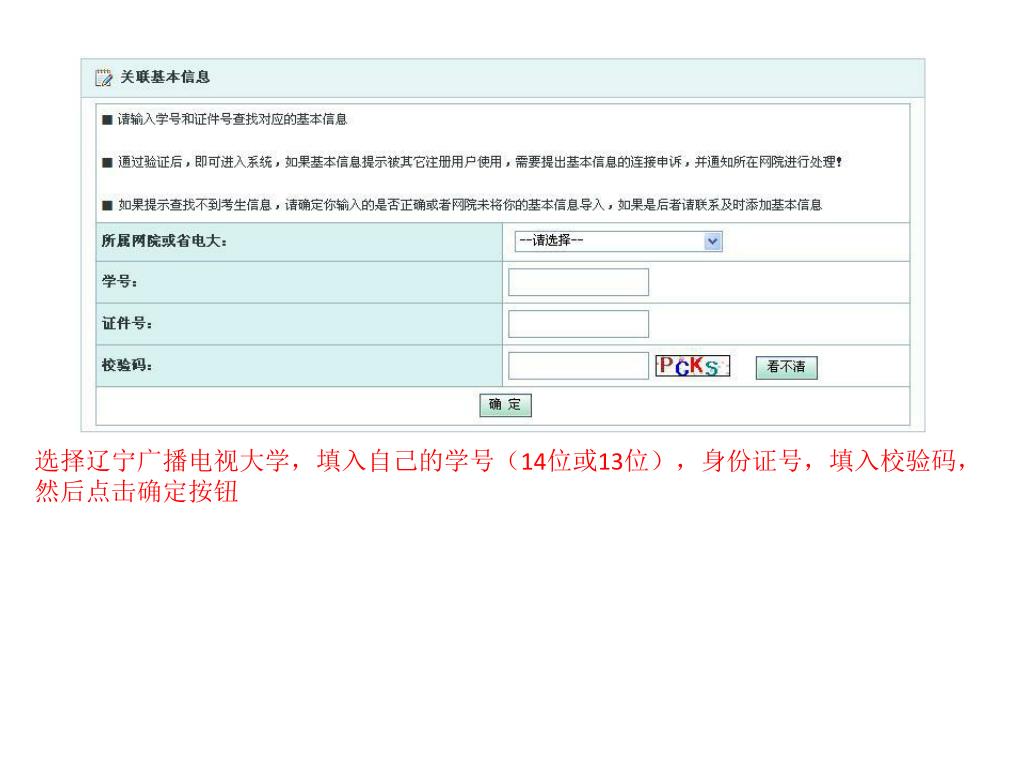The height and width of the screenshot is (768, 1024).
Task: Click the 校验码 label
Action: tap(127, 365)
